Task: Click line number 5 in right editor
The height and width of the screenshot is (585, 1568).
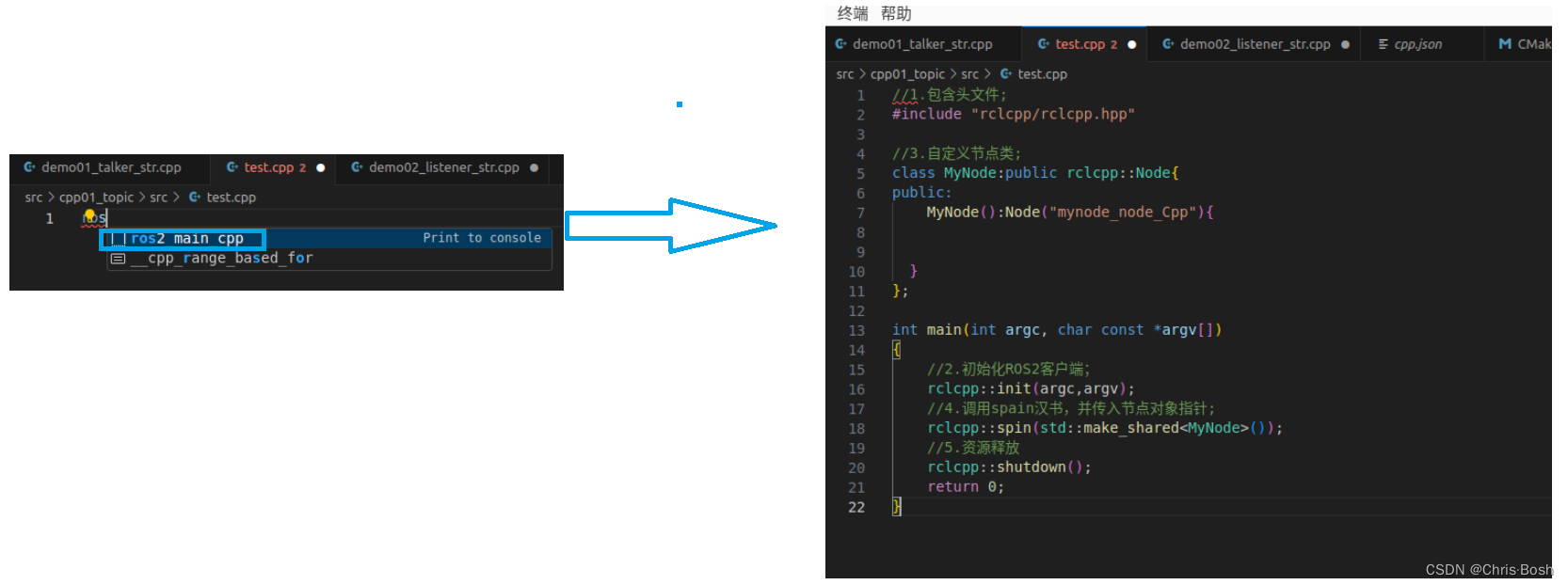Action: [x=860, y=174]
